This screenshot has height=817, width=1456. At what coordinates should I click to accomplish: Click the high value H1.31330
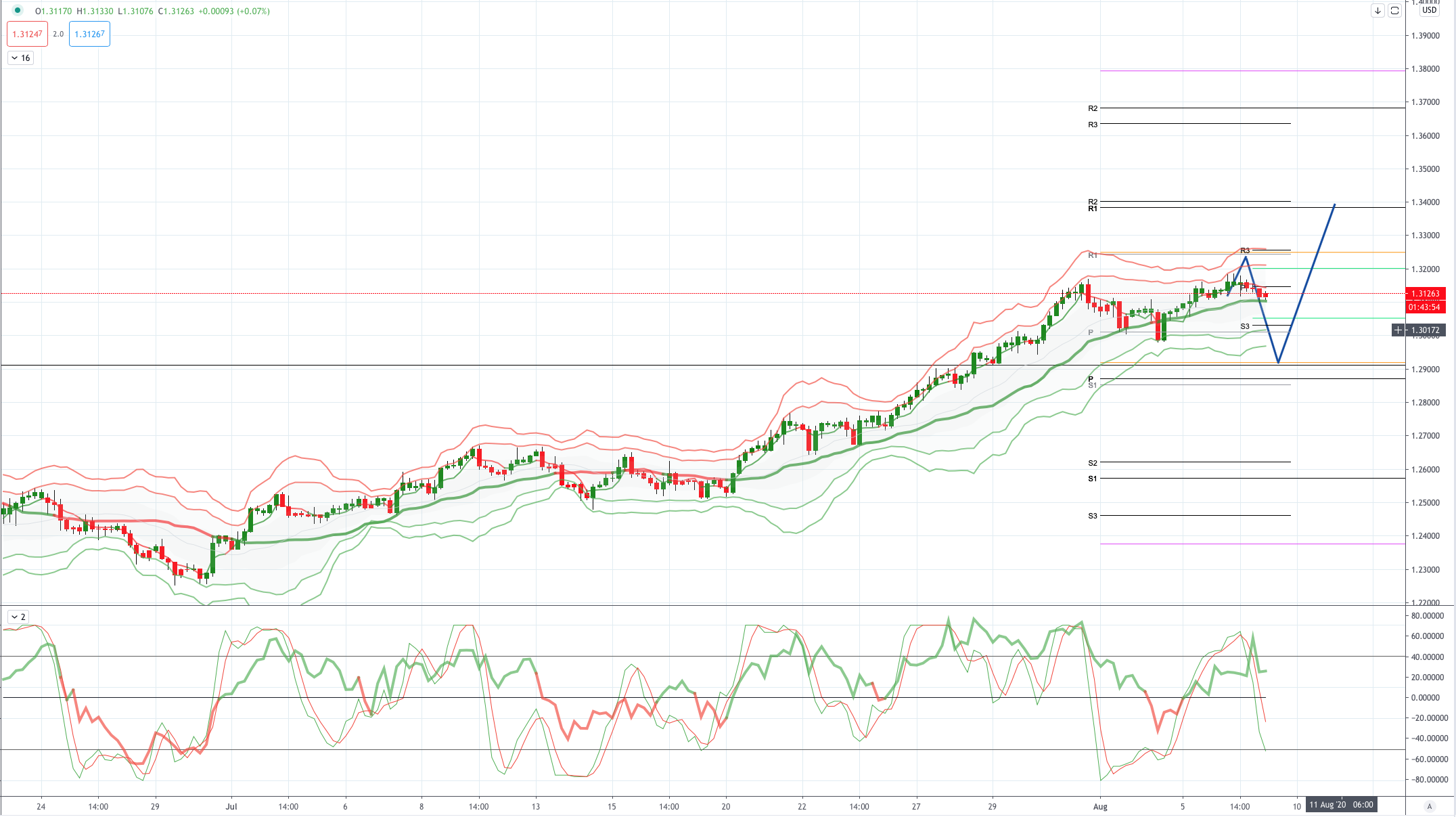(95, 12)
